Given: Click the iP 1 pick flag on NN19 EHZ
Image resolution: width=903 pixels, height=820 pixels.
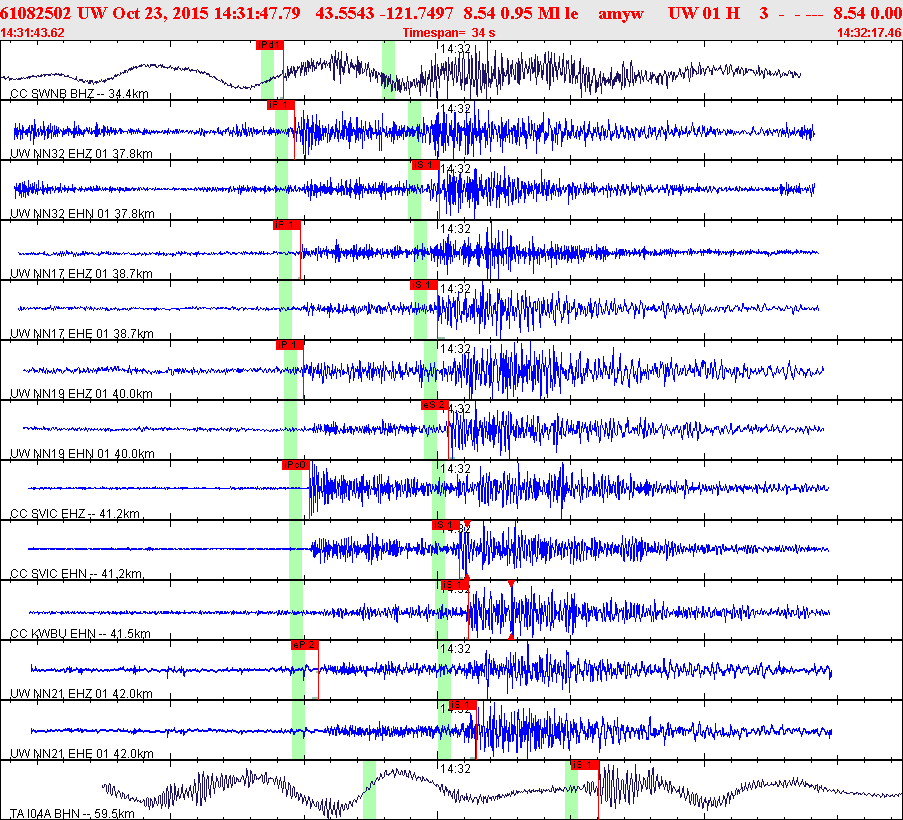Looking at the screenshot, I should click(x=289, y=345).
